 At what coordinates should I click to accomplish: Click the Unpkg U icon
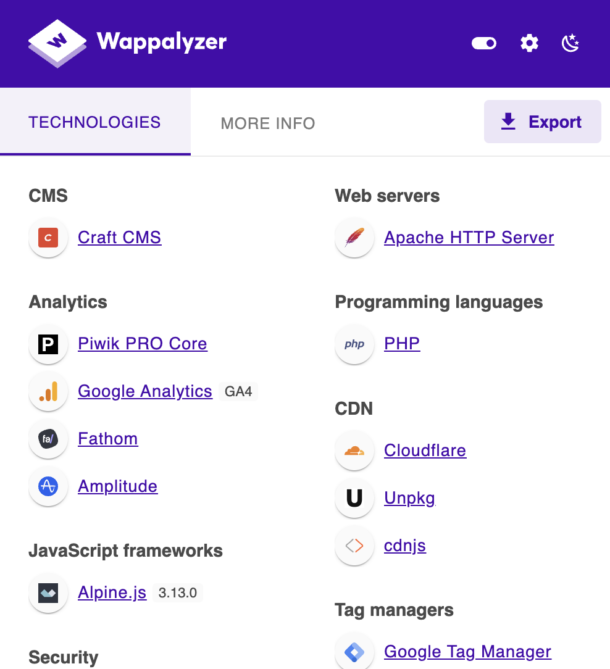(x=354, y=498)
